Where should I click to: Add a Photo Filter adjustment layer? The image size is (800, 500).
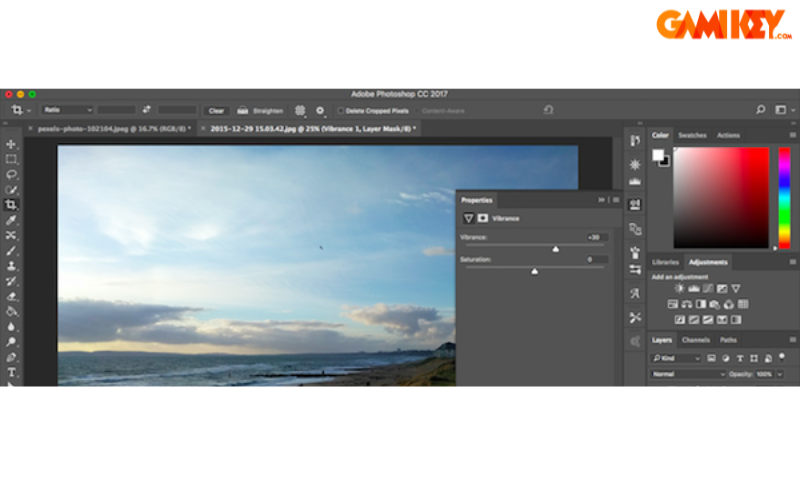click(715, 305)
